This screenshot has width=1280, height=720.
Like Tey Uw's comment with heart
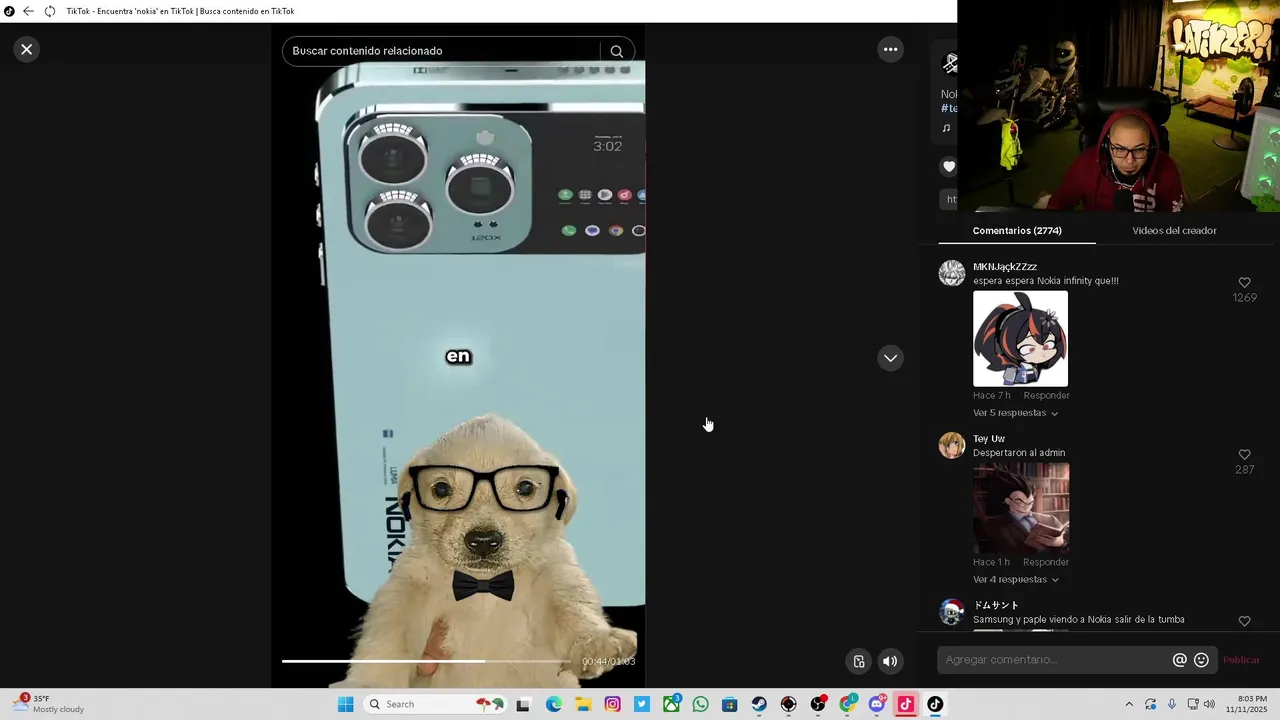[x=1244, y=455]
